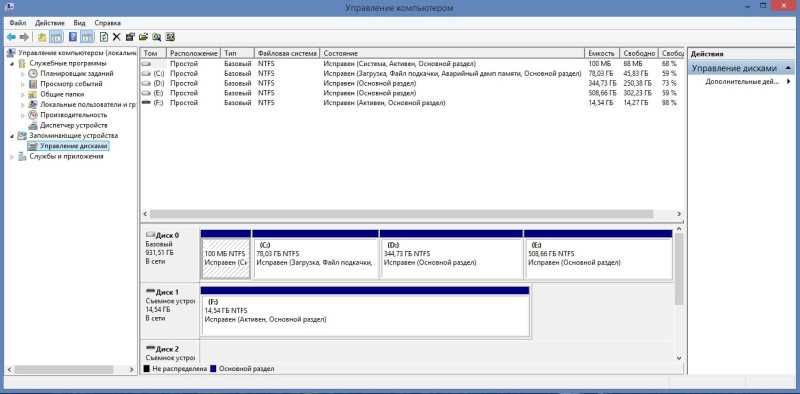Open the Справка menu
Screen dimensions: 800x394
tap(108, 23)
